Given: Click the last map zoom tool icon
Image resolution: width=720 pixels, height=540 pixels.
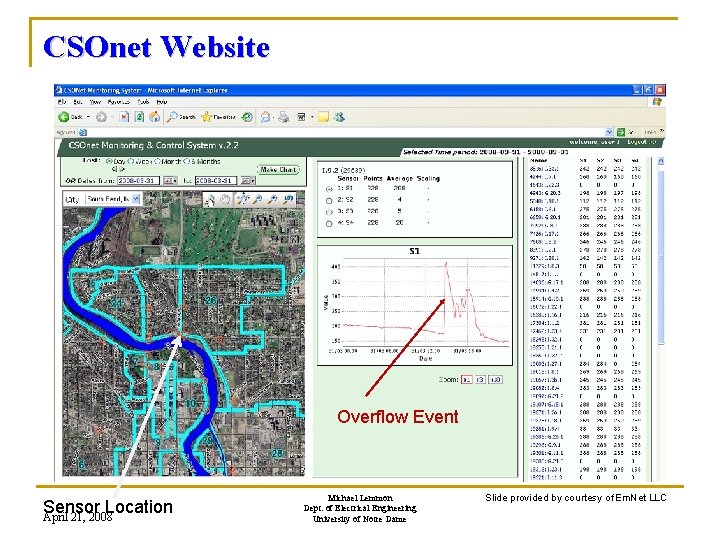Looking at the screenshot, I should pyautogui.click(x=288, y=199).
